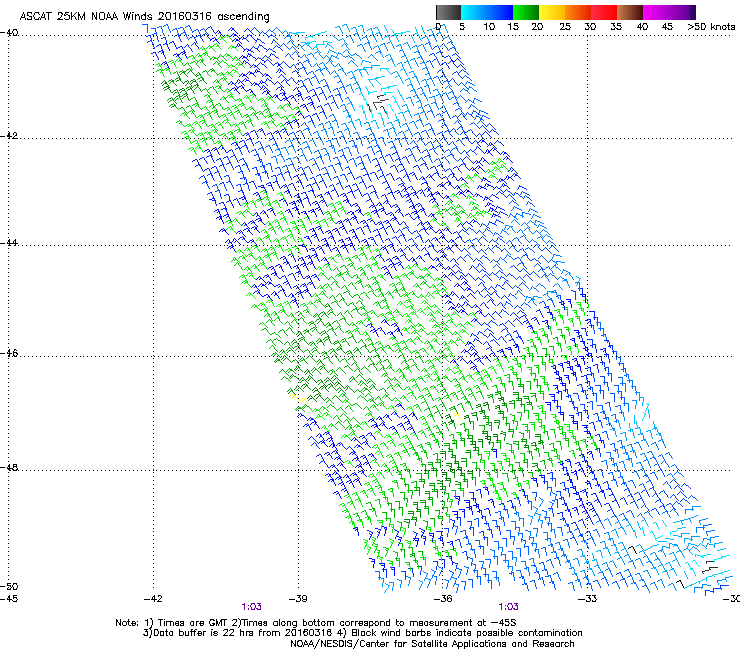Click the legend label '45'

[x=667, y=26]
